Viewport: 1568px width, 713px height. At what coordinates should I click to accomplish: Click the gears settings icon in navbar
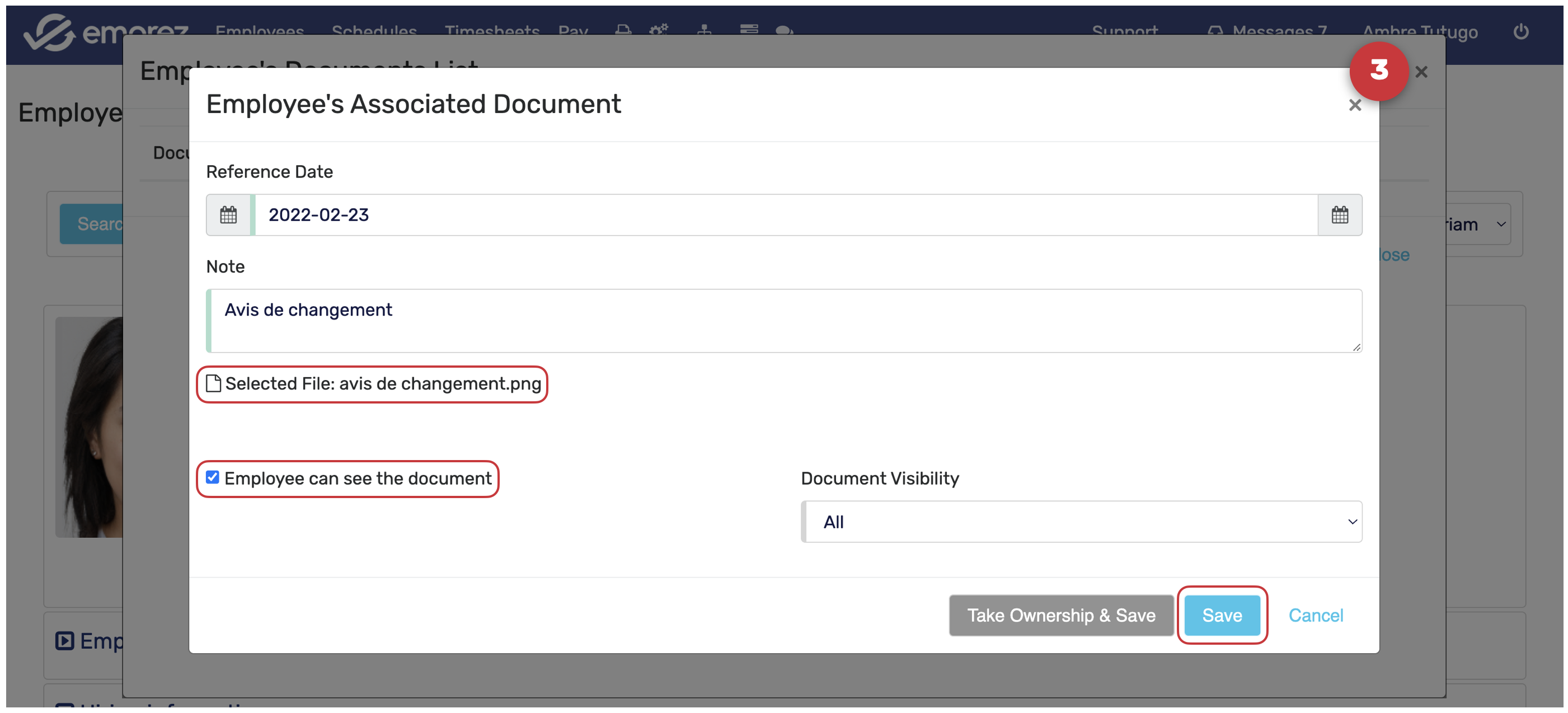[658, 30]
